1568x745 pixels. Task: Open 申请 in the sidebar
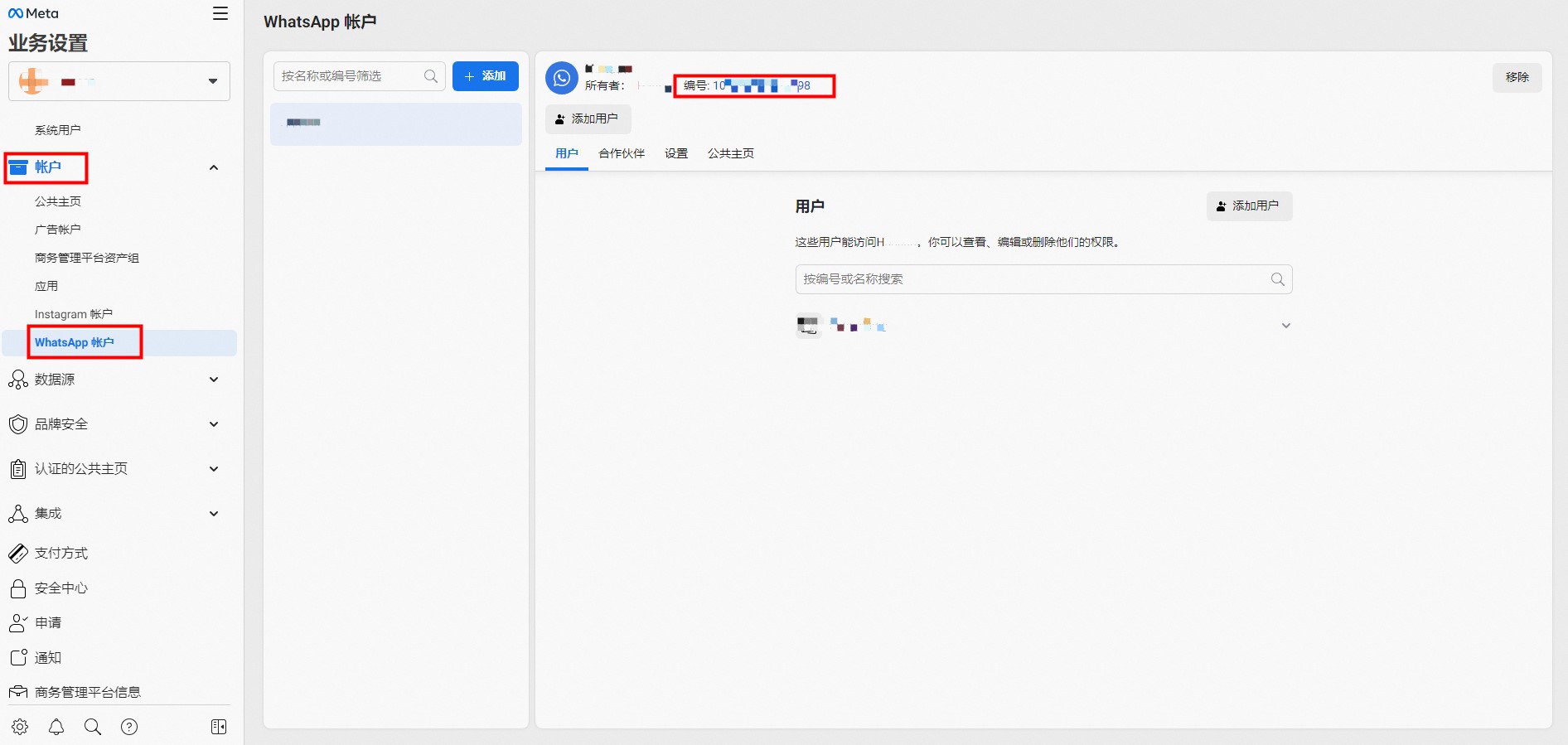click(47, 623)
